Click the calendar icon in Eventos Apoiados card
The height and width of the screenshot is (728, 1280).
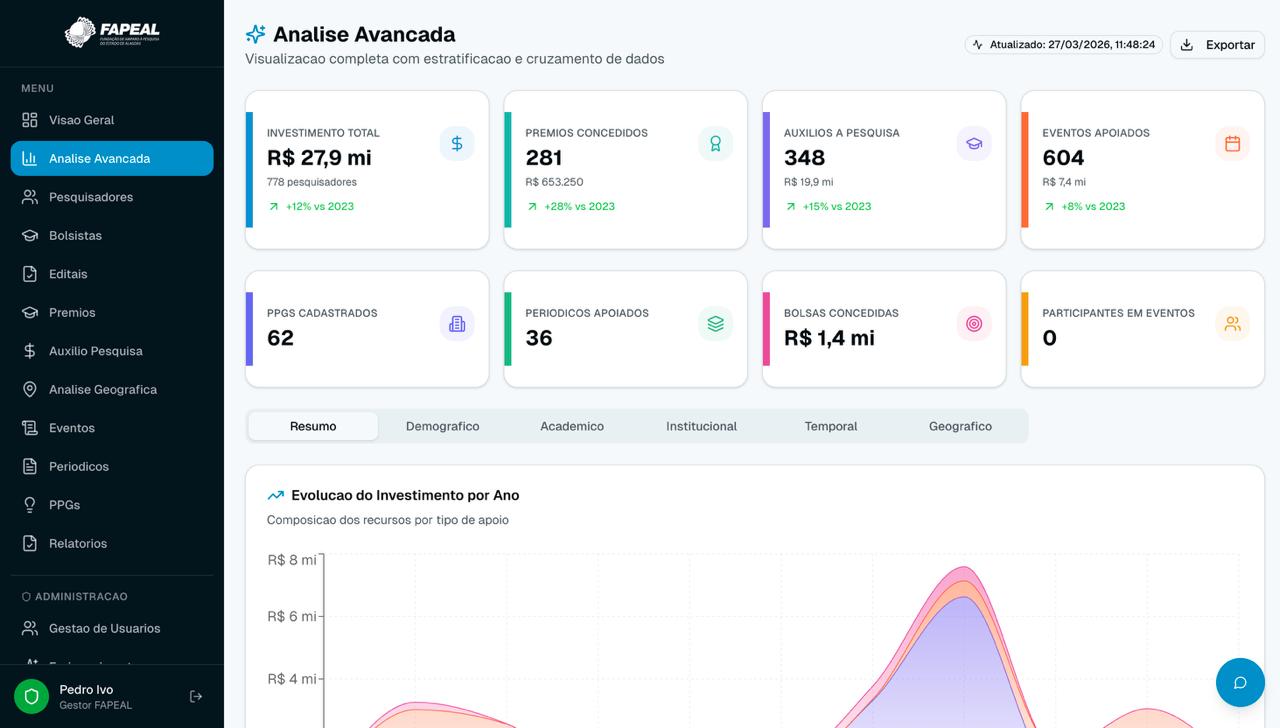(x=1232, y=144)
